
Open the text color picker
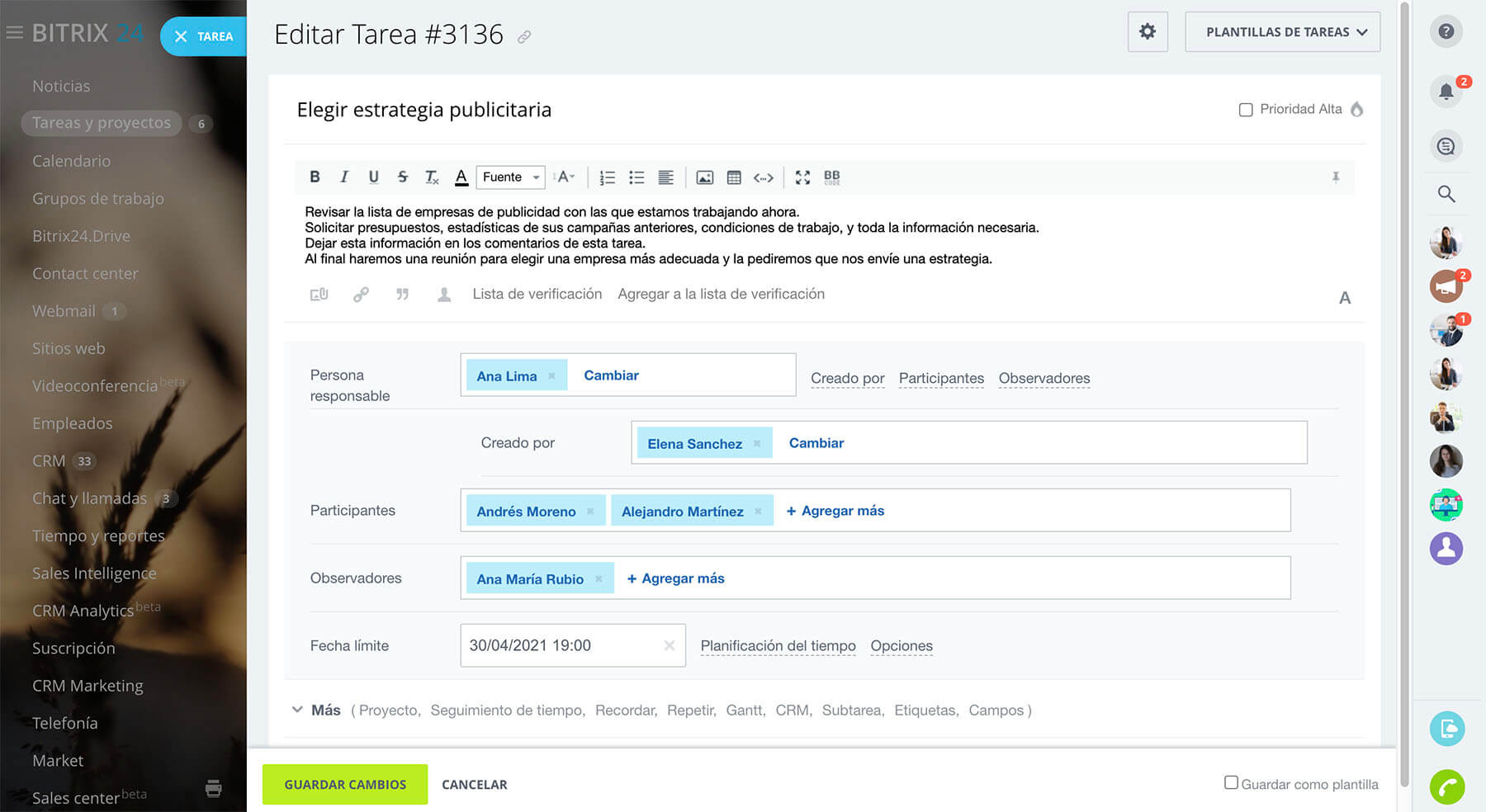(x=461, y=177)
